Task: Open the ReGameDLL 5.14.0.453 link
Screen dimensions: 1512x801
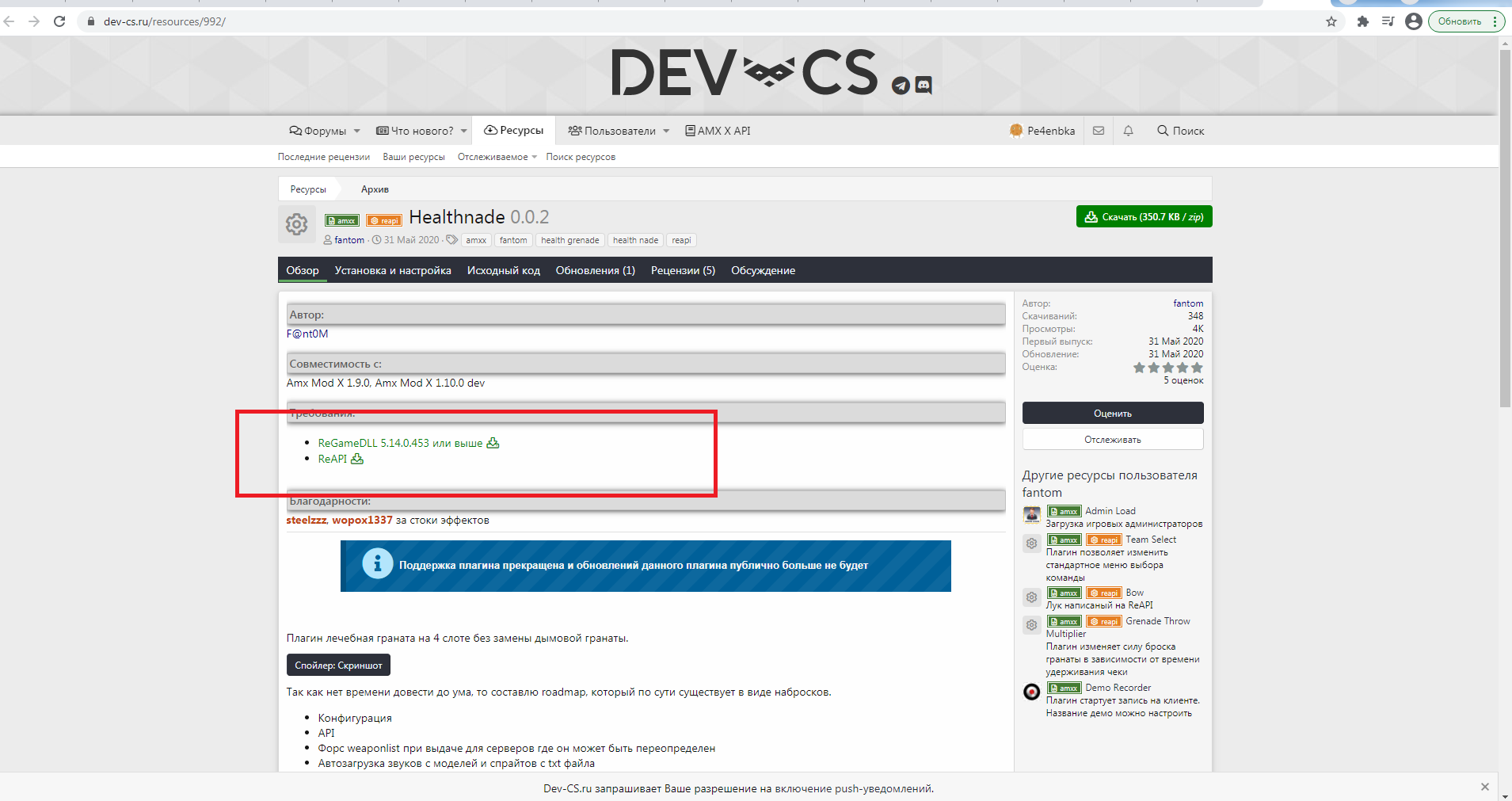Action: tap(400, 443)
